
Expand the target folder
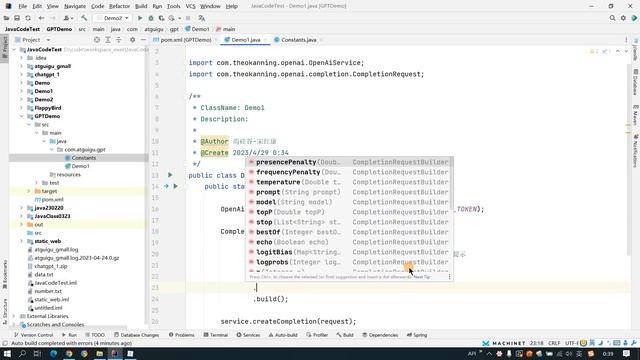point(29,191)
